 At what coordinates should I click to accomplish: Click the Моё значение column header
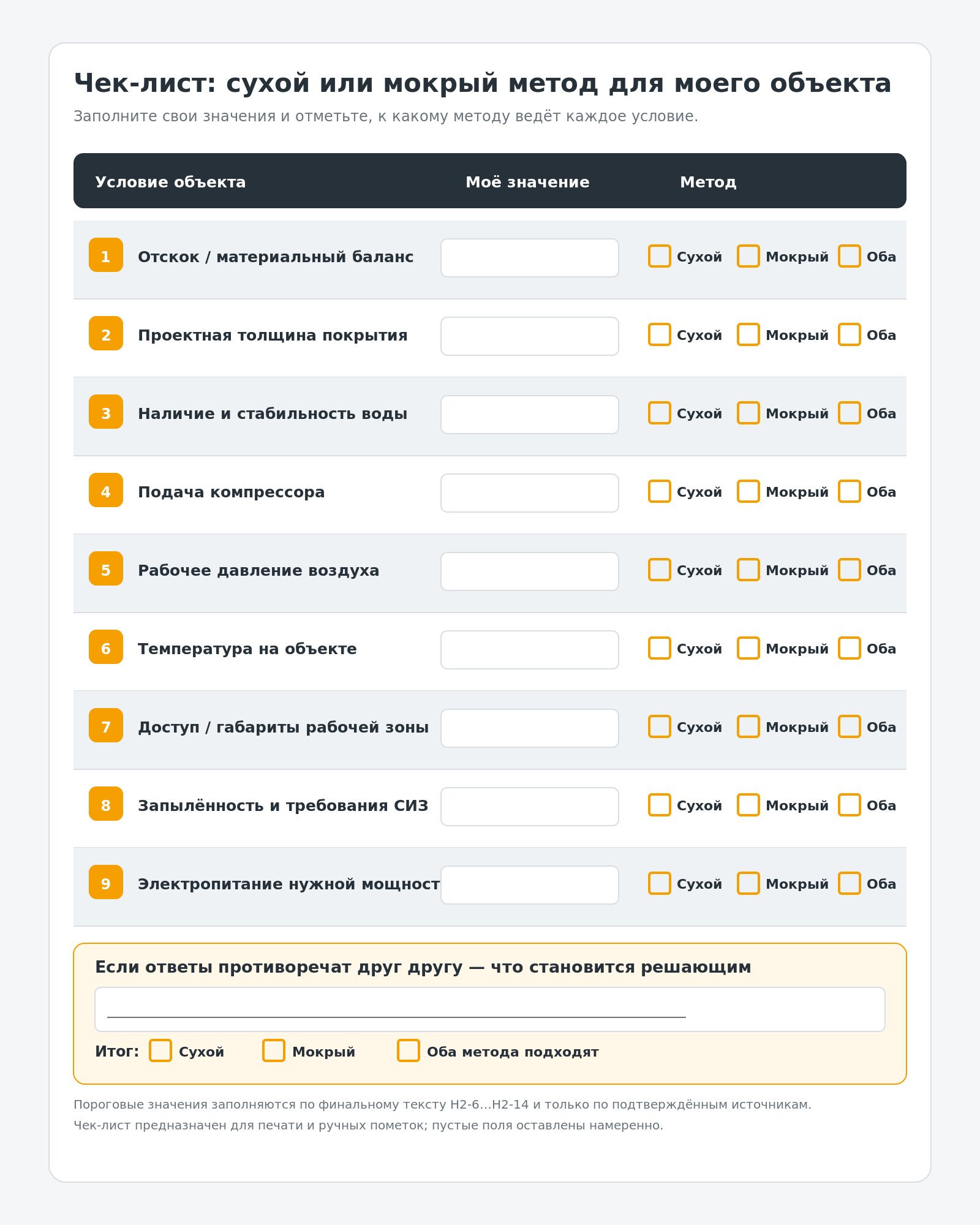coord(527,182)
